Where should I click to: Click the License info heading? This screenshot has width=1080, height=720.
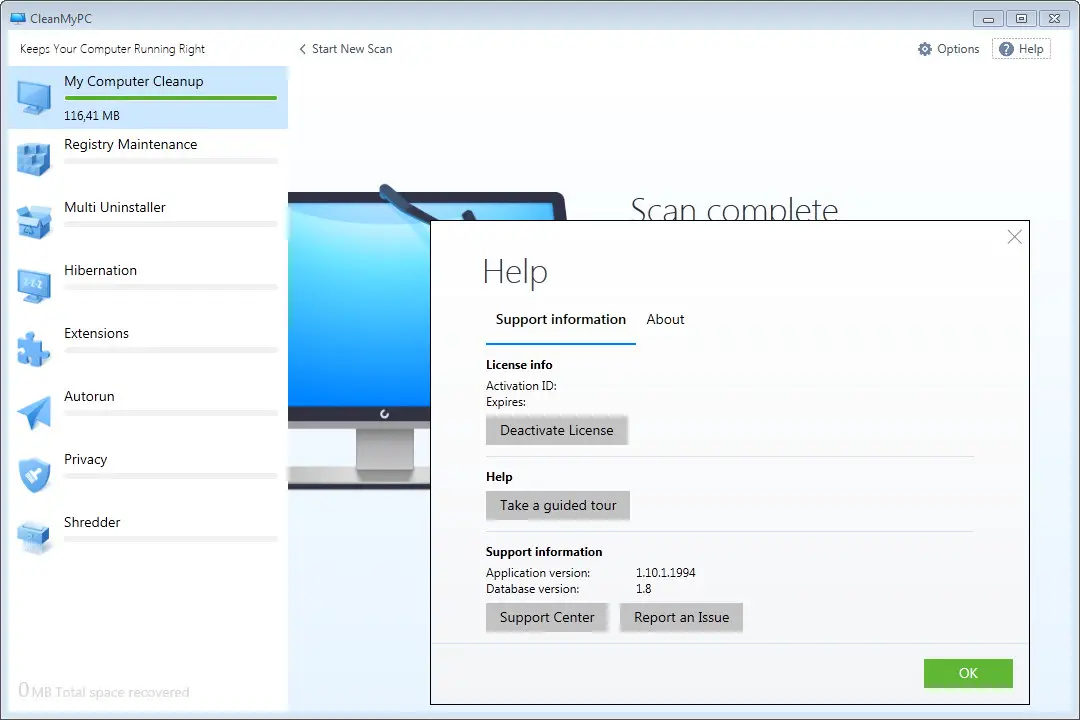coord(519,364)
